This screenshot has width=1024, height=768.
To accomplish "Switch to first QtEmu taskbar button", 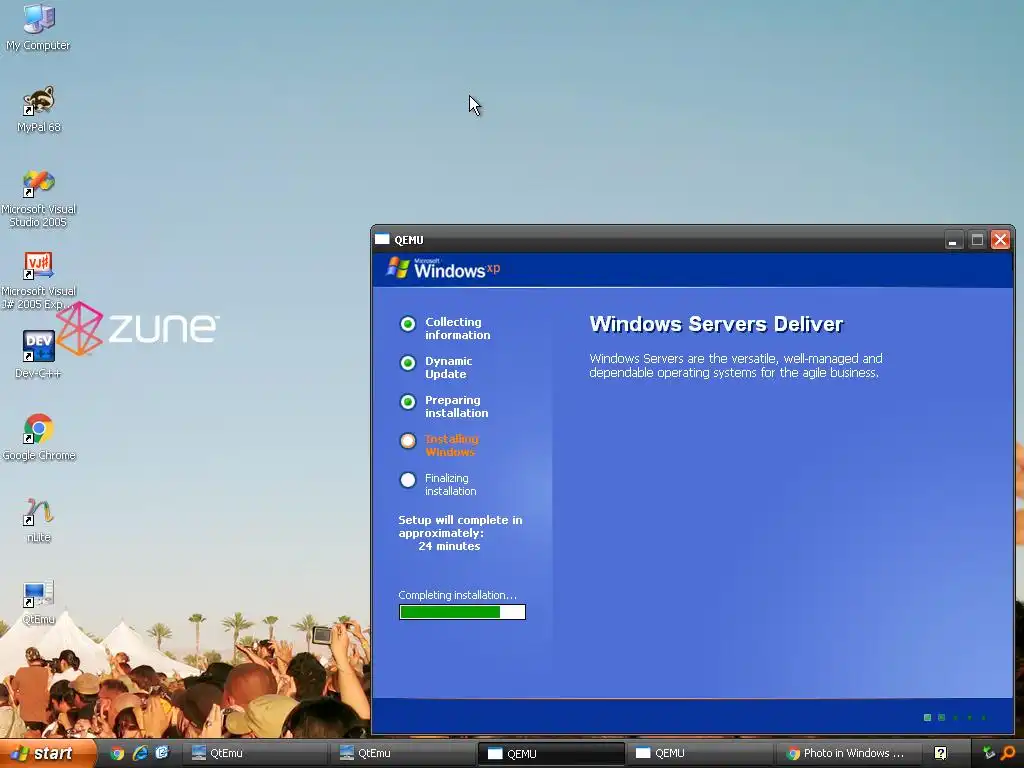I will 253,753.
